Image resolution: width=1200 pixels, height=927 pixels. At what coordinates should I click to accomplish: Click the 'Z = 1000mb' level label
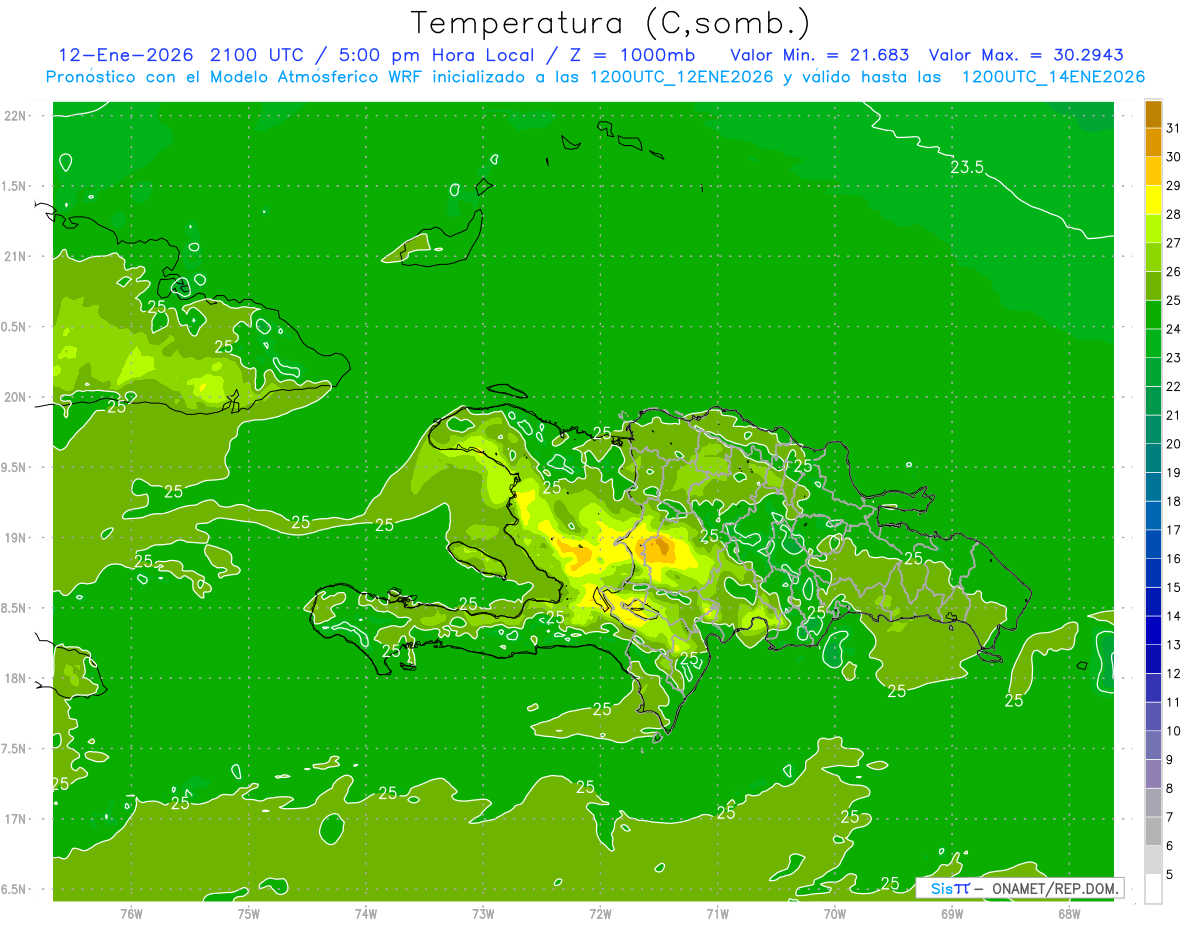(x=633, y=55)
